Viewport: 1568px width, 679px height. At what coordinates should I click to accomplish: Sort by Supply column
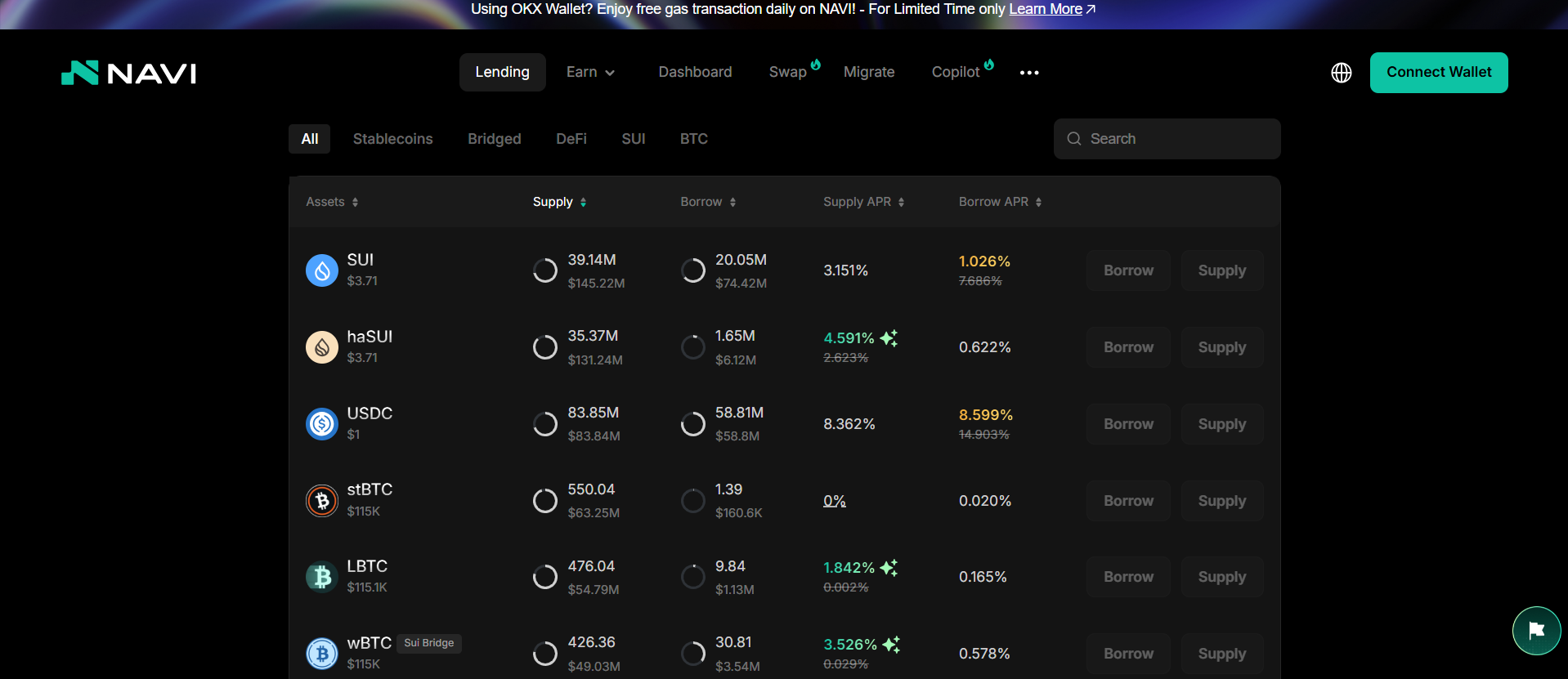point(559,202)
